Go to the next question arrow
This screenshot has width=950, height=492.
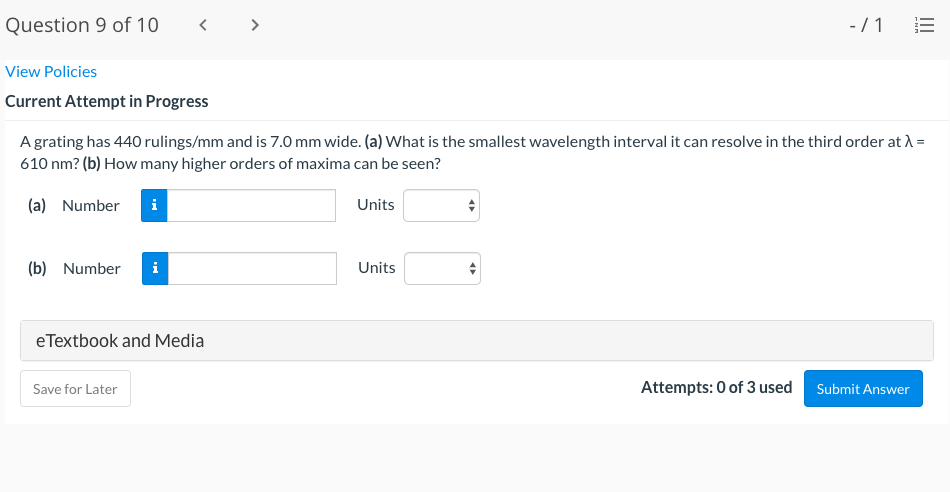pyautogui.click(x=255, y=25)
